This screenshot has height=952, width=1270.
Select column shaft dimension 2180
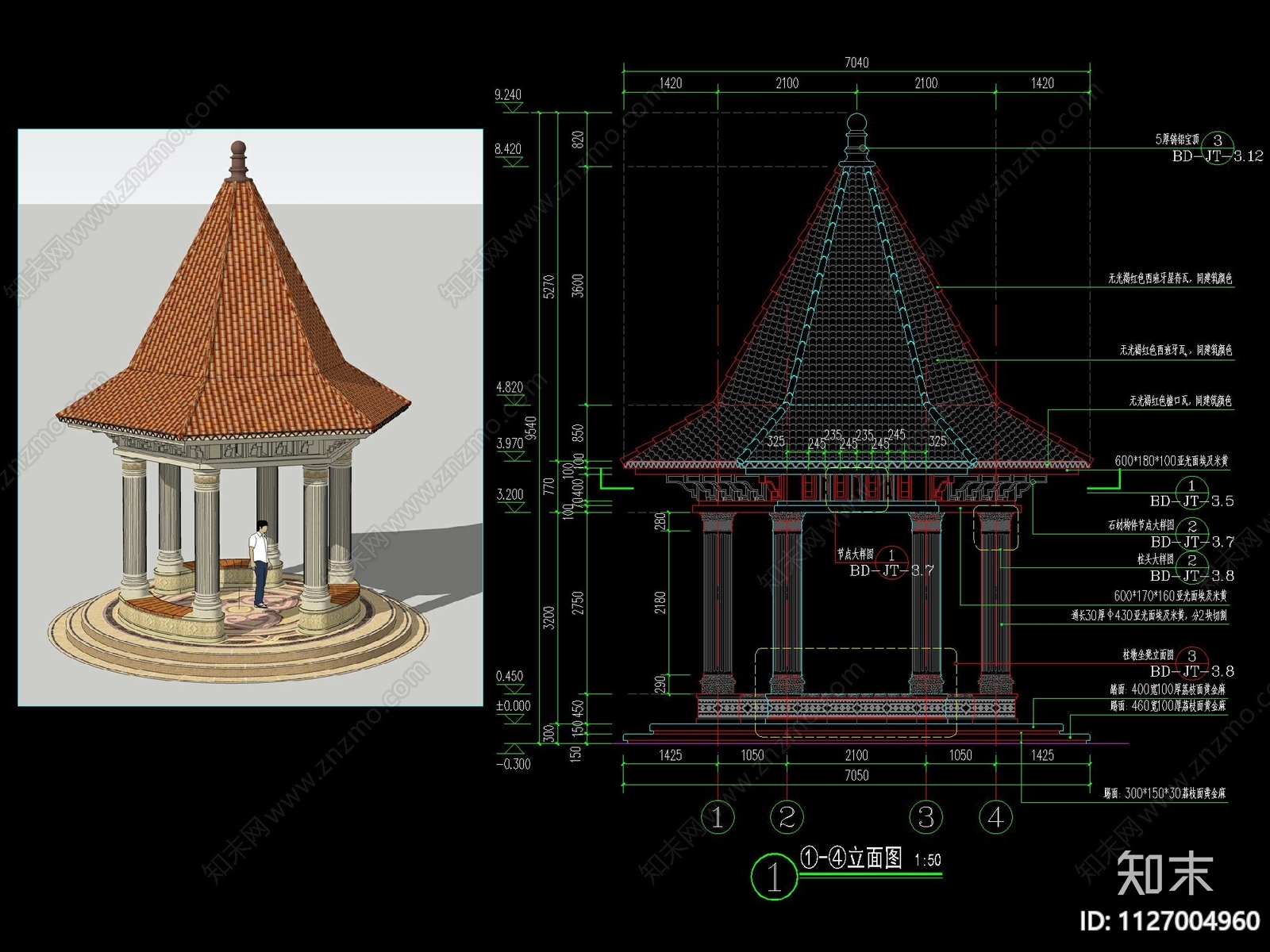tap(660, 603)
